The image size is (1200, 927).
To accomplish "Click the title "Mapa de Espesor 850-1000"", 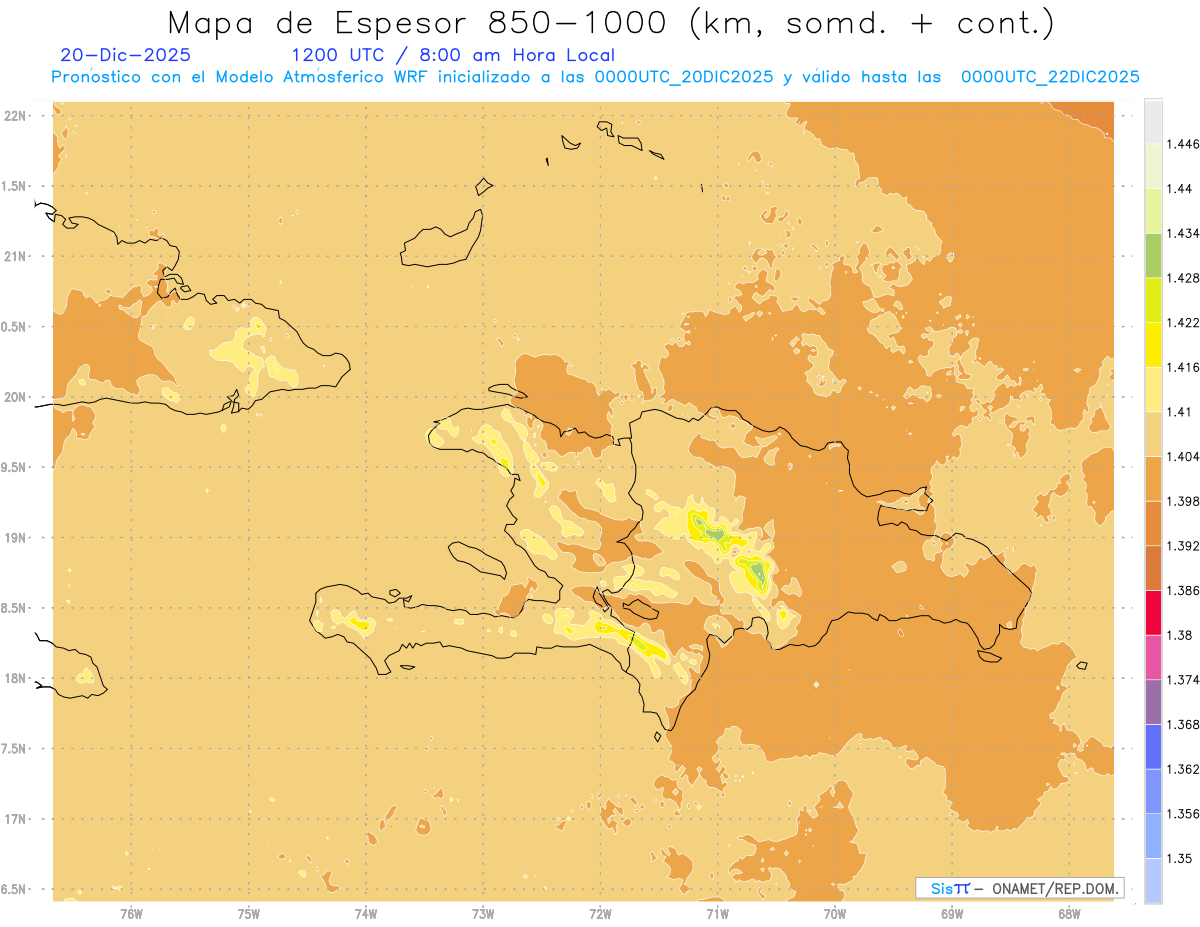I will pos(418,23).
